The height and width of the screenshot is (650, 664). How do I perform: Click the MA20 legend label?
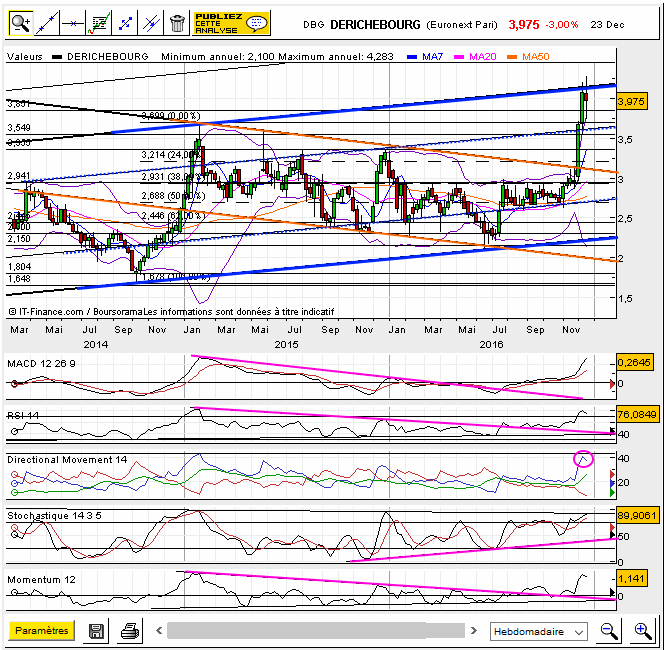482,56
